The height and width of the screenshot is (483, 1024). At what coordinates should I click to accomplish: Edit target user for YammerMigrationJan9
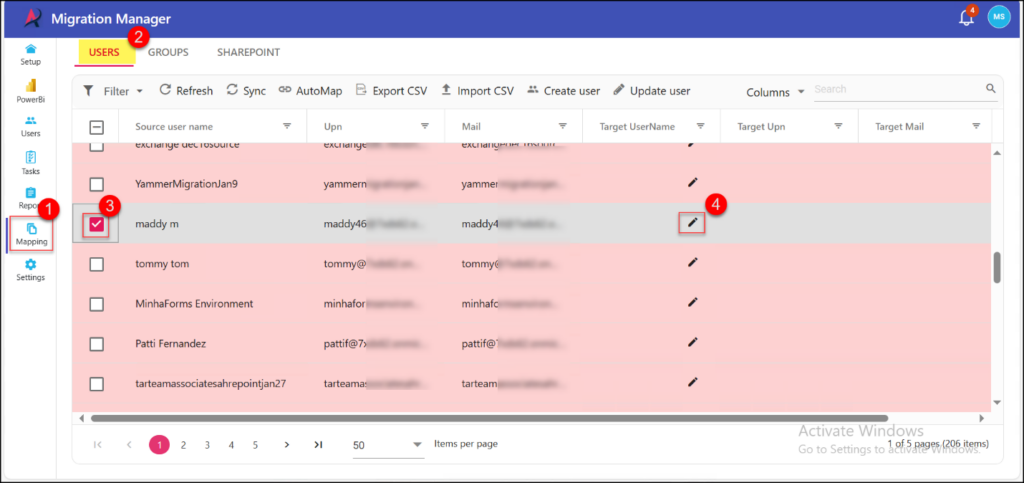(x=693, y=183)
